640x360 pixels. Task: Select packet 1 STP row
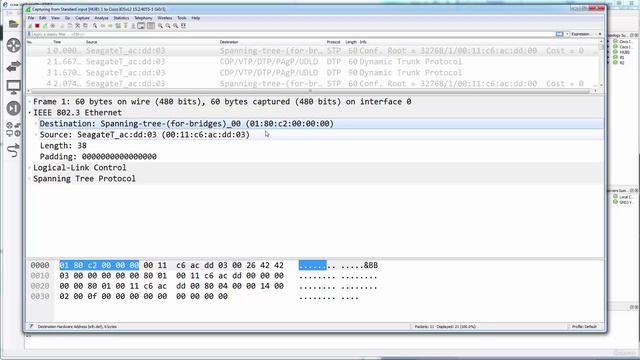click(312, 51)
